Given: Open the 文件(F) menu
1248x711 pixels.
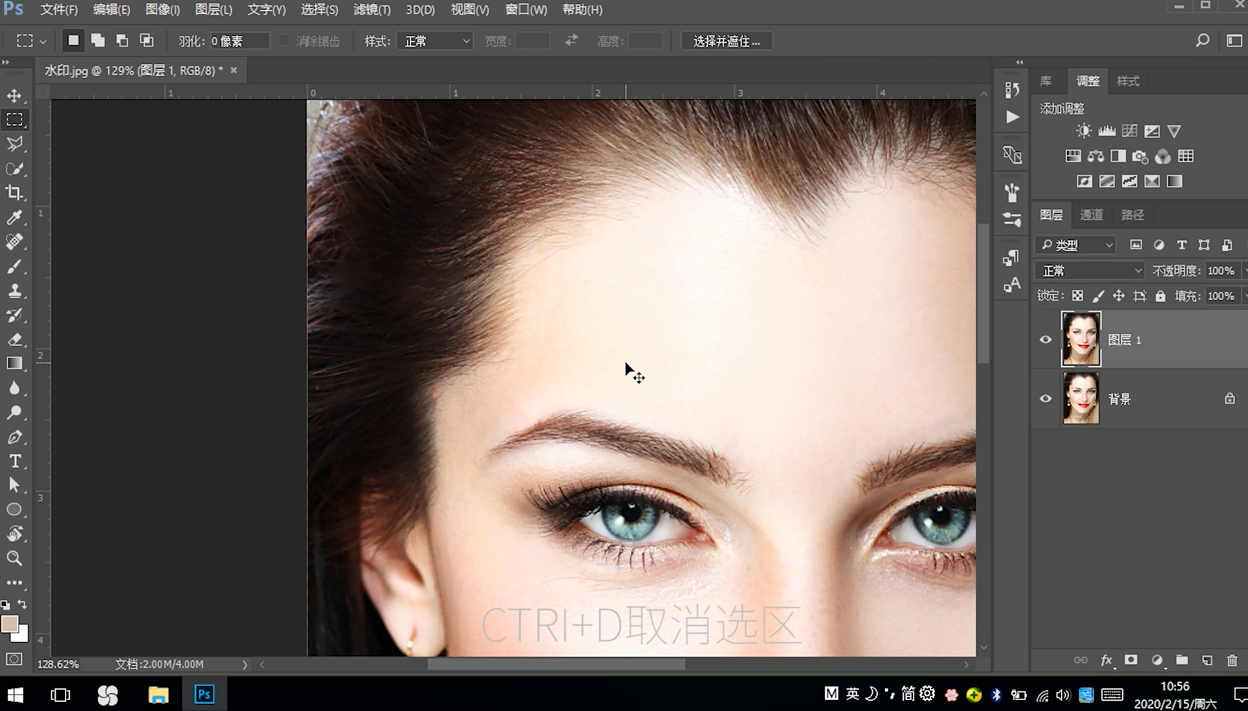Looking at the screenshot, I should pyautogui.click(x=59, y=9).
